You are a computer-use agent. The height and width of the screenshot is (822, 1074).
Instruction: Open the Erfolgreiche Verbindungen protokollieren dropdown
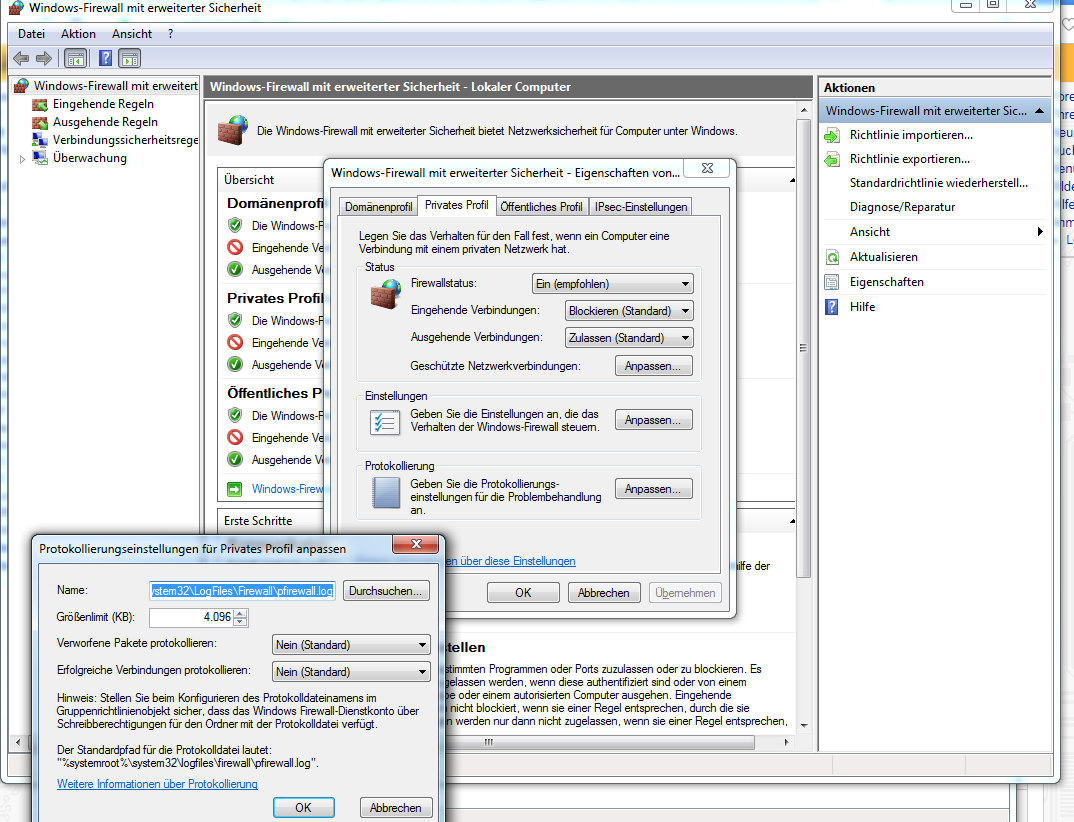(x=351, y=672)
